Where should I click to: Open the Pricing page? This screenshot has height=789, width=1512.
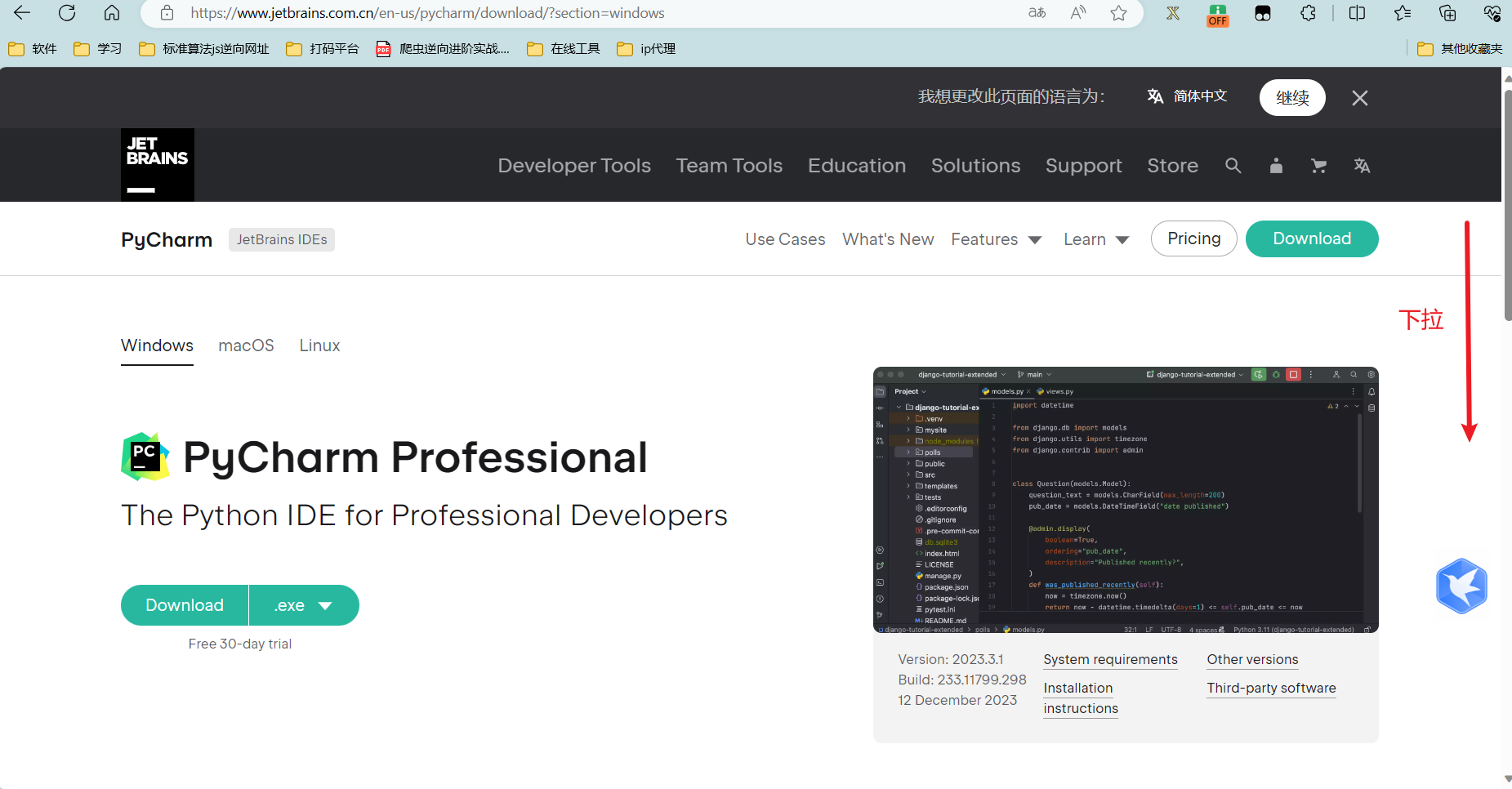click(1194, 238)
